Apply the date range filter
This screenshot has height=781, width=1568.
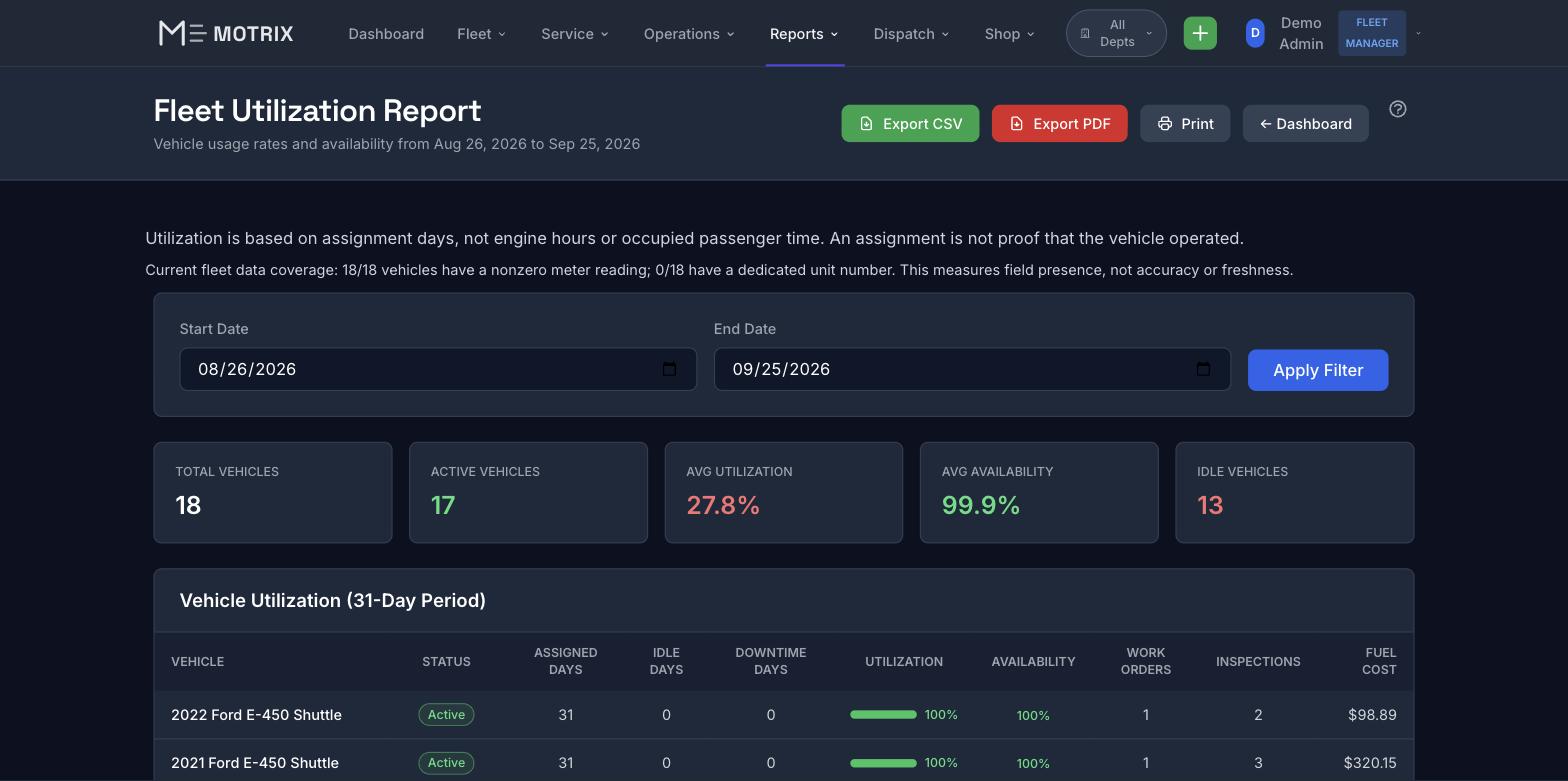(x=1318, y=370)
